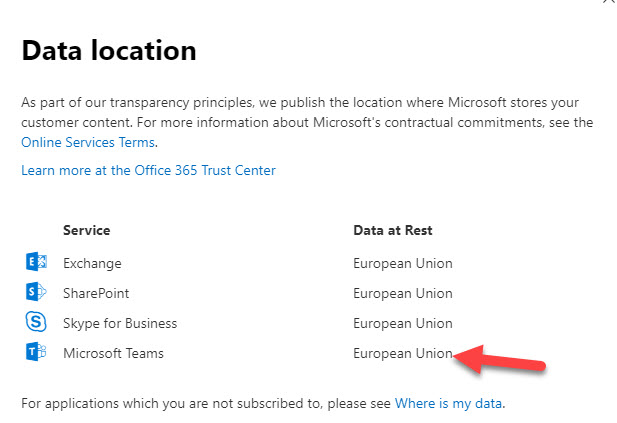Open Learn more at Office 365 Trust Center
This screenshot has width=617, height=423.
[148, 170]
